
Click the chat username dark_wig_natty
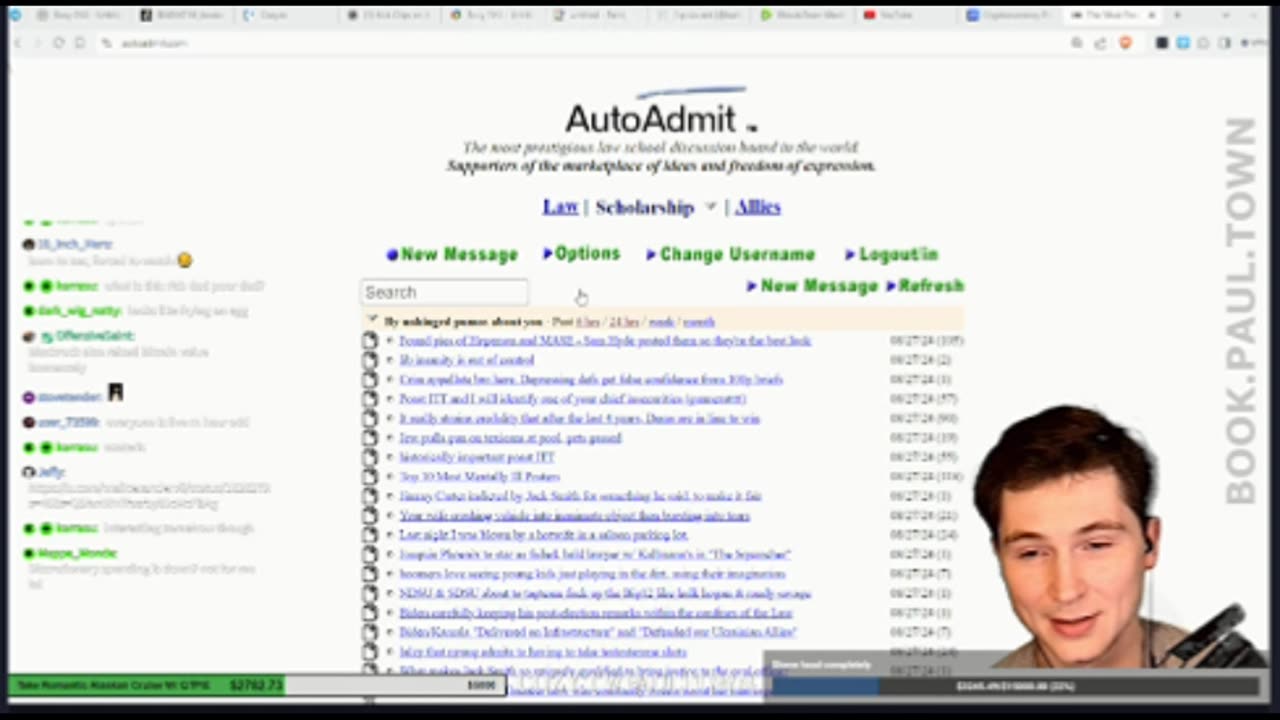click(79, 311)
